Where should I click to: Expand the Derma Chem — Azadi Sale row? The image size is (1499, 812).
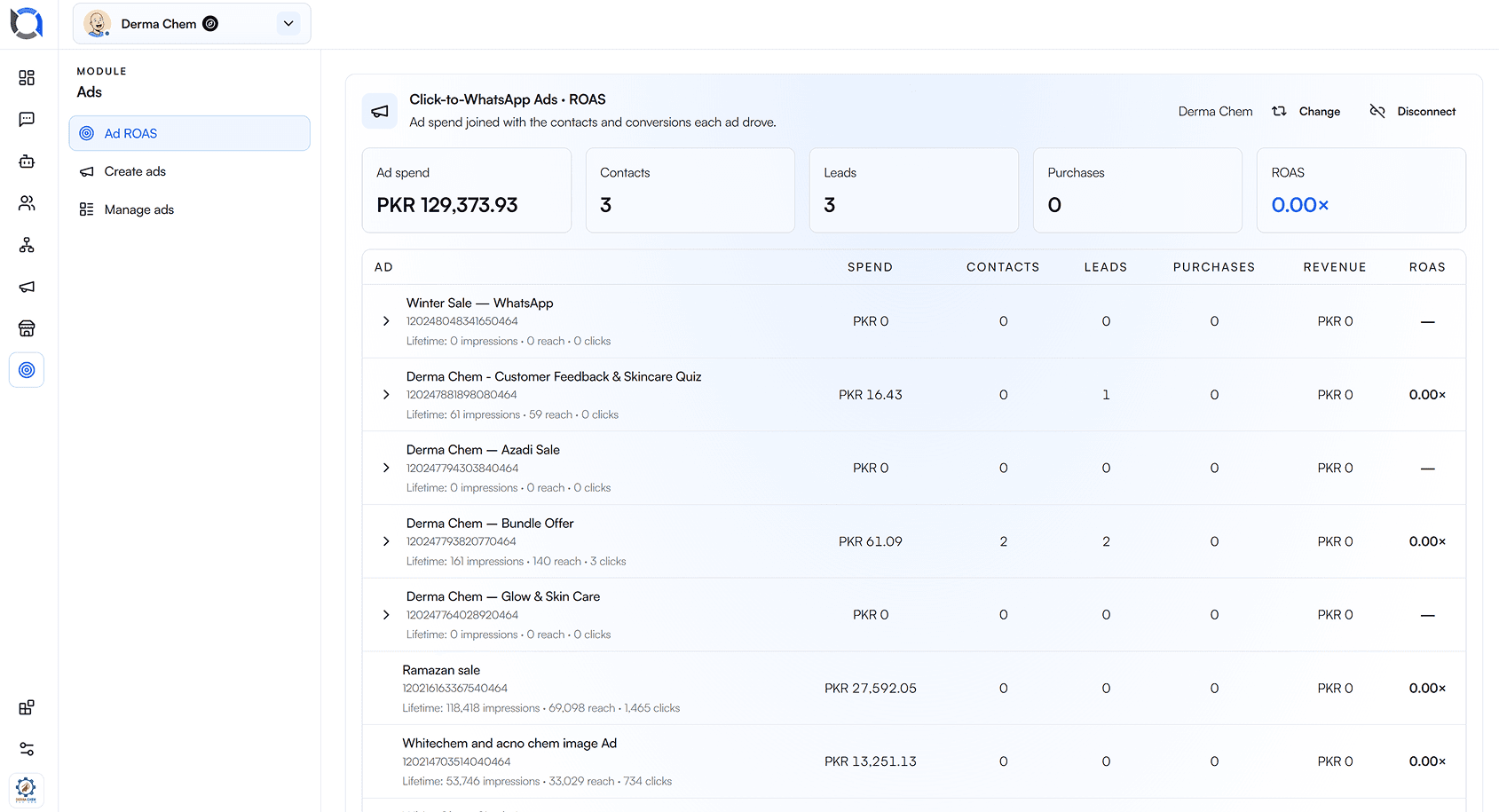tap(386, 468)
